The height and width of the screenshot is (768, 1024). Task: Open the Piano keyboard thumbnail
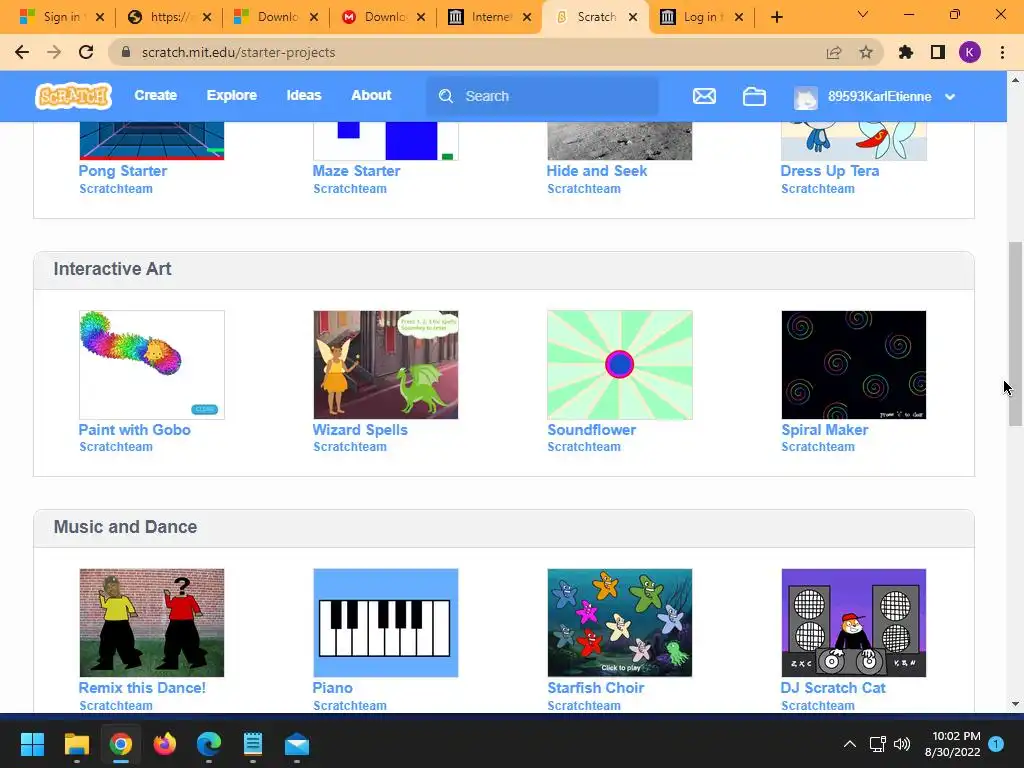pyautogui.click(x=385, y=622)
